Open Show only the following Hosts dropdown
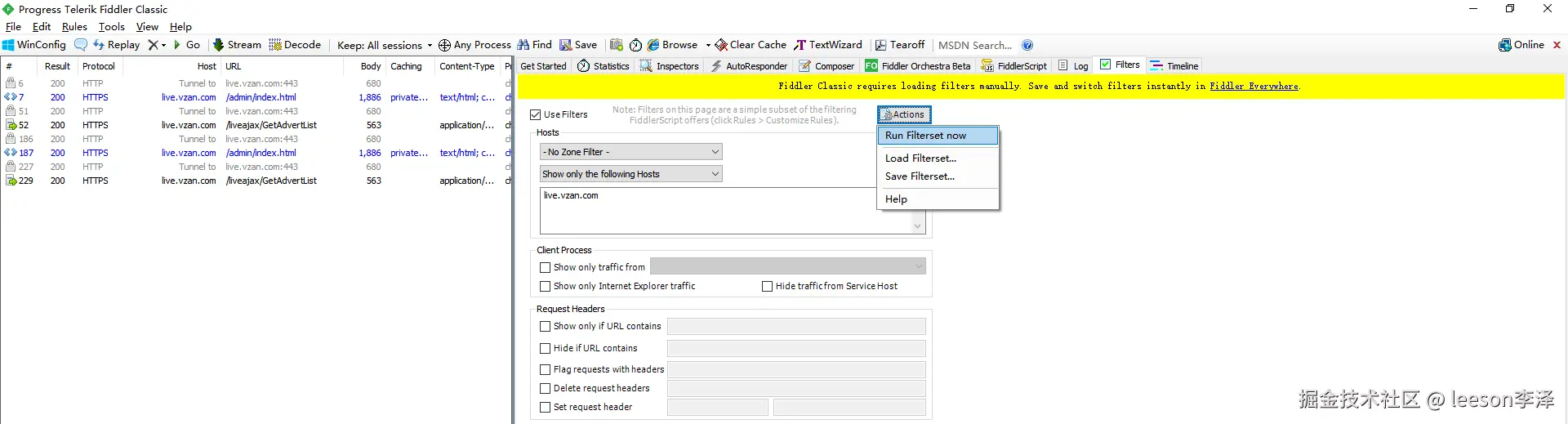 pos(631,174)
